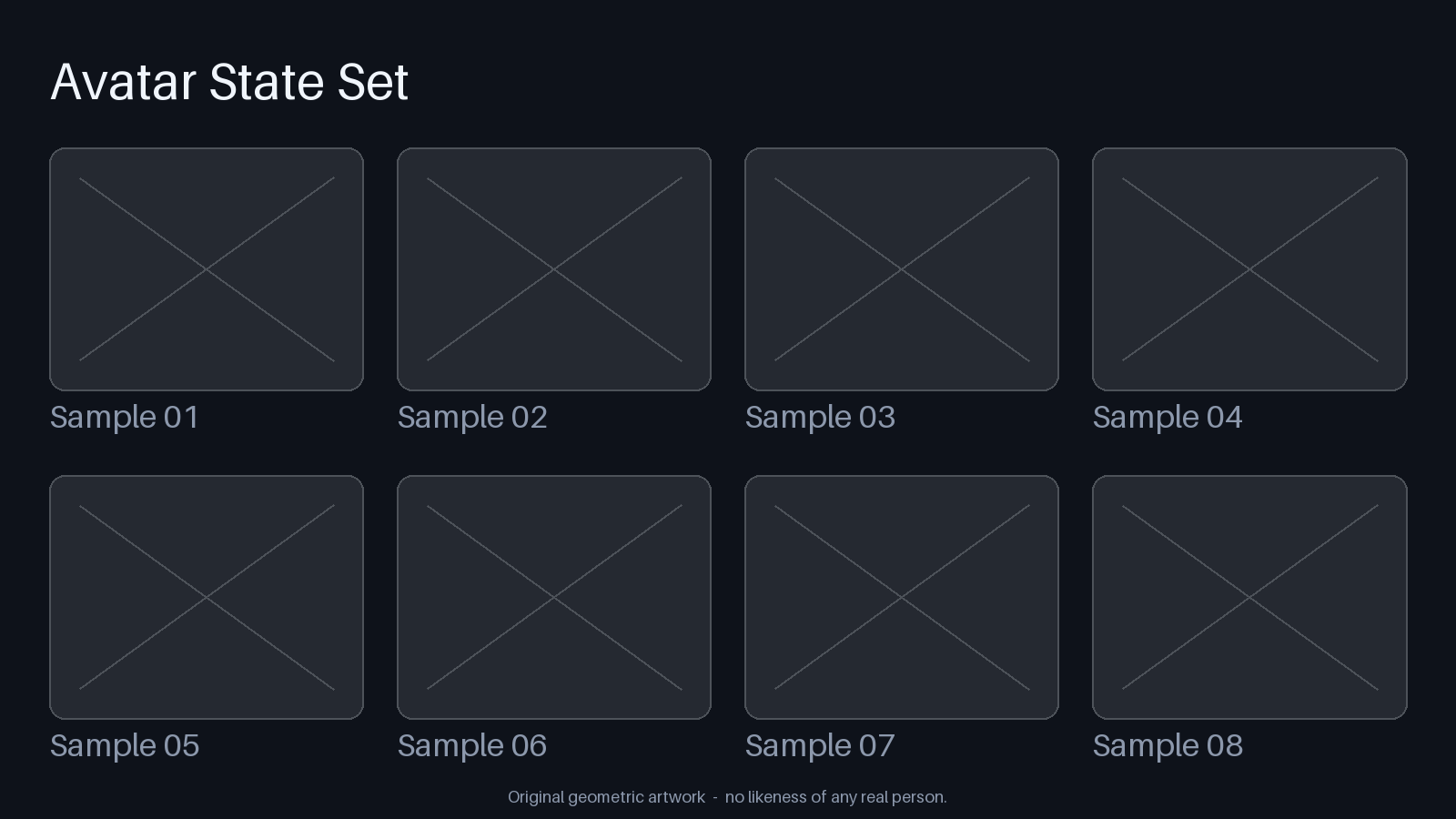Open the Sample 06 avatar placeholder
This screenshot has width=1456, height=819.
554,597
